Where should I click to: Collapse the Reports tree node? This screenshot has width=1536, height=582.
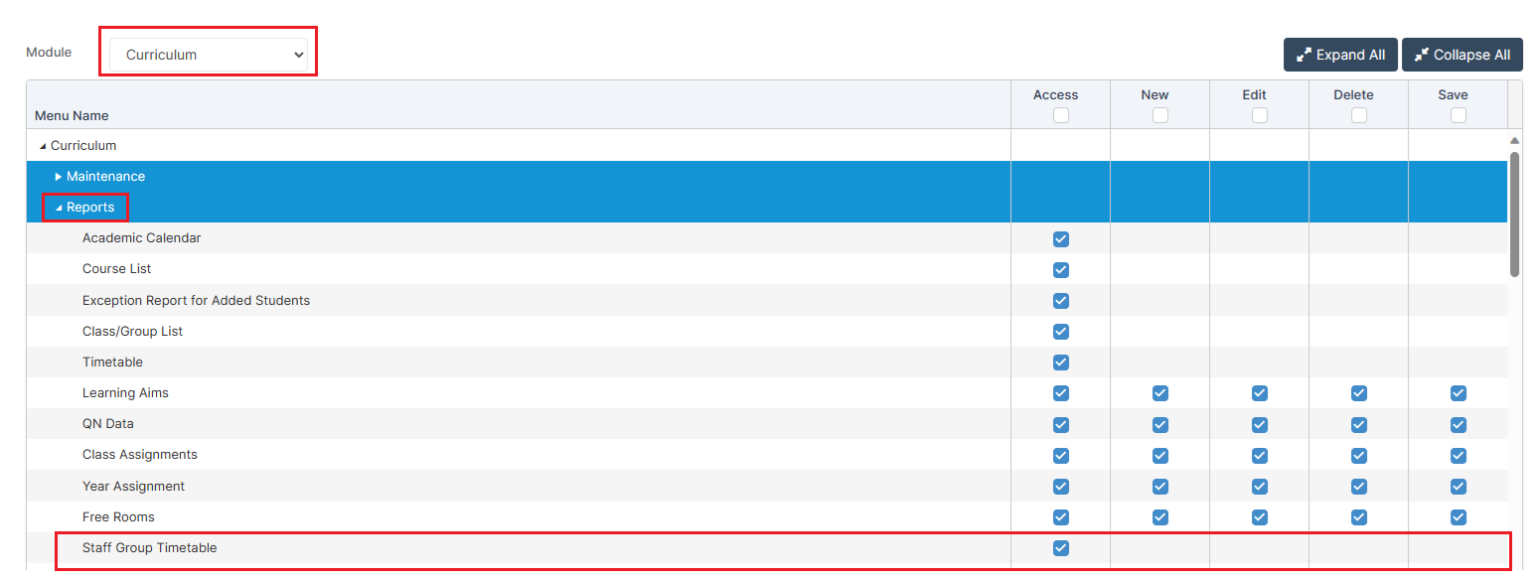(x=58, y=208)
